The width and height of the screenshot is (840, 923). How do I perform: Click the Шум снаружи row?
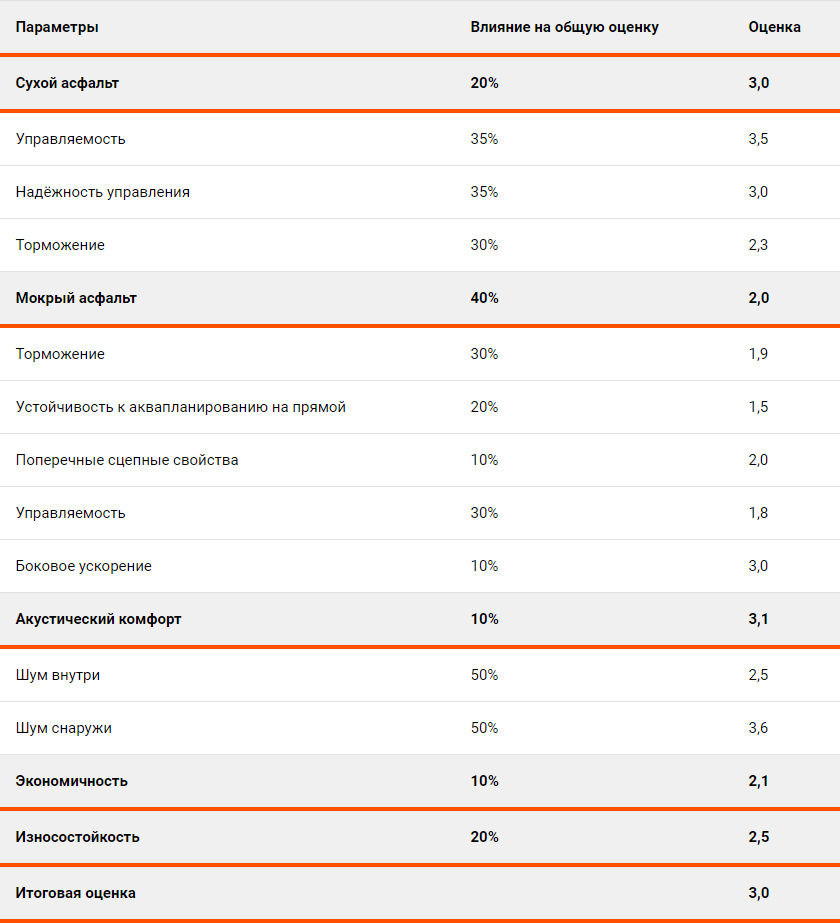(420, 728)
